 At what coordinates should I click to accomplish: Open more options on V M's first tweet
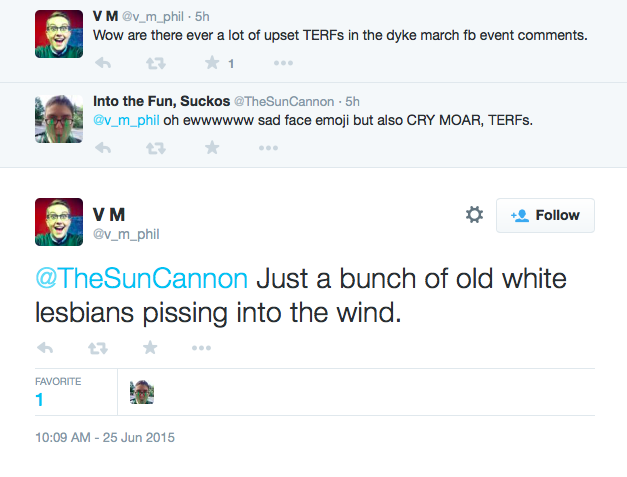[283, 63]
